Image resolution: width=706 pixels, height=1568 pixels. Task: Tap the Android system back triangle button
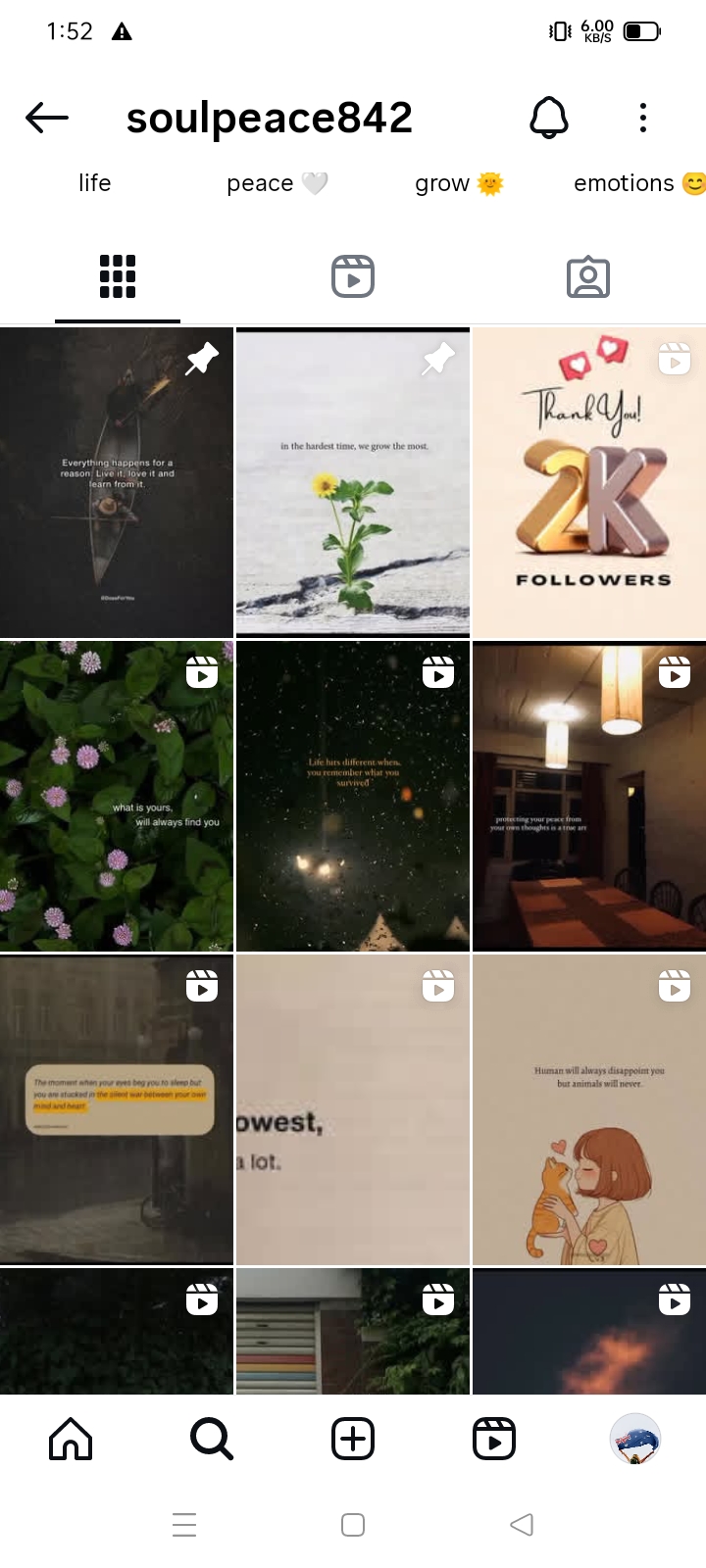coord(522,1525)
